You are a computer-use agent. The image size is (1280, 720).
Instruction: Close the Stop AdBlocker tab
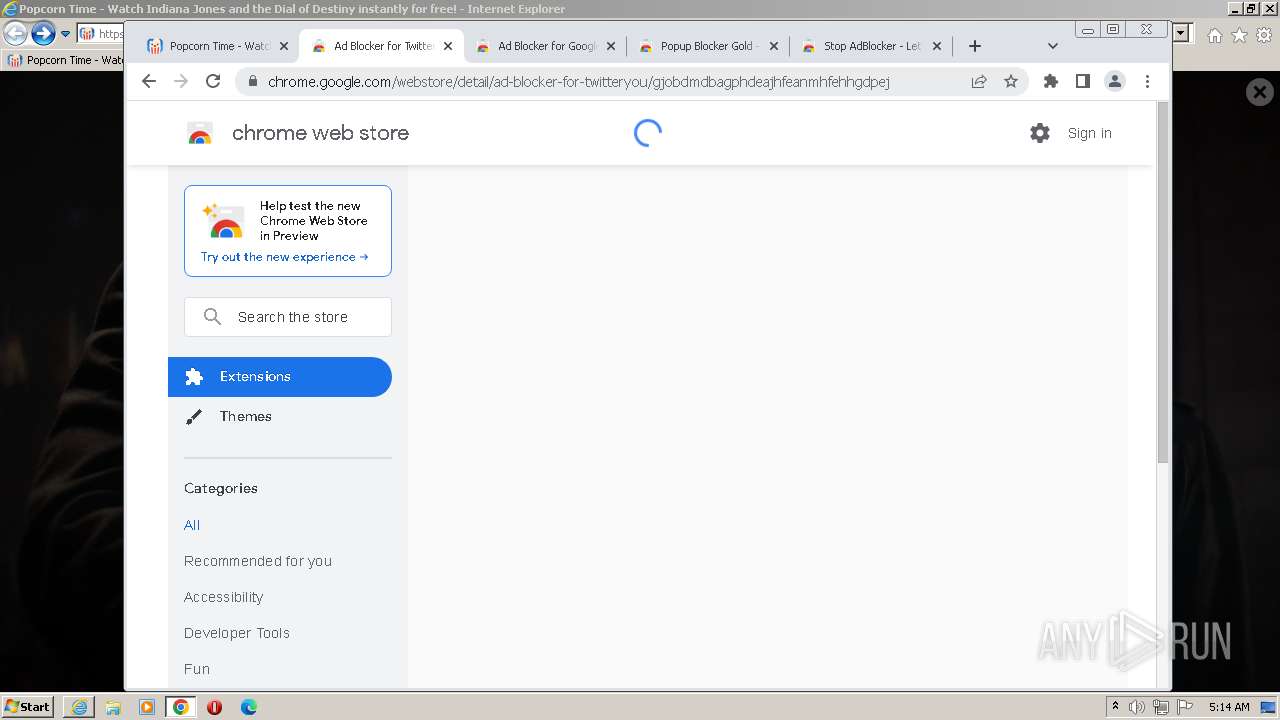point(937,46)
